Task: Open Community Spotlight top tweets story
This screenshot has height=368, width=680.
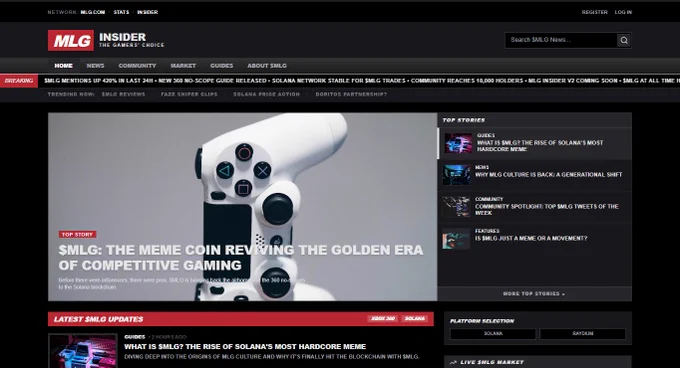Action: pyautogui.click(x=546, y=210)
